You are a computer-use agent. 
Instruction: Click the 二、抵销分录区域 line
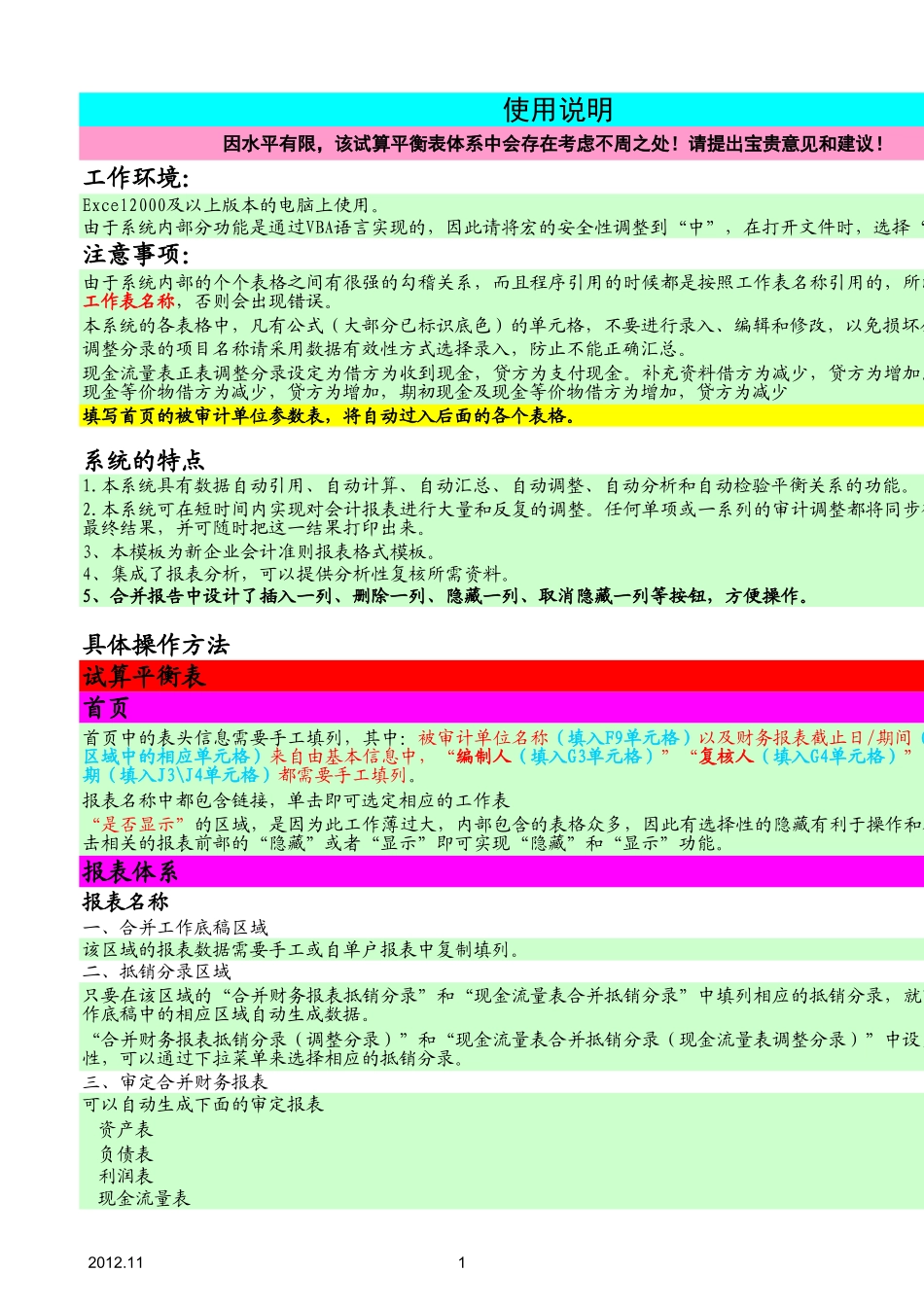pos(157,971)
